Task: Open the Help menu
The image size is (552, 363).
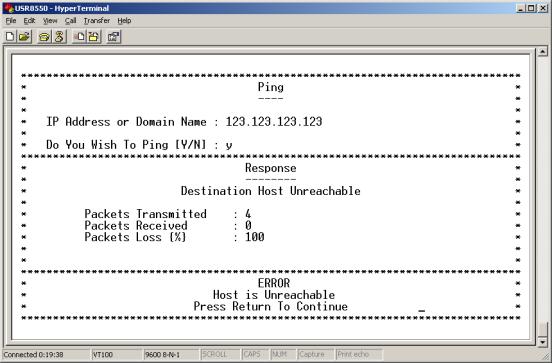Action: pos(124,21)
